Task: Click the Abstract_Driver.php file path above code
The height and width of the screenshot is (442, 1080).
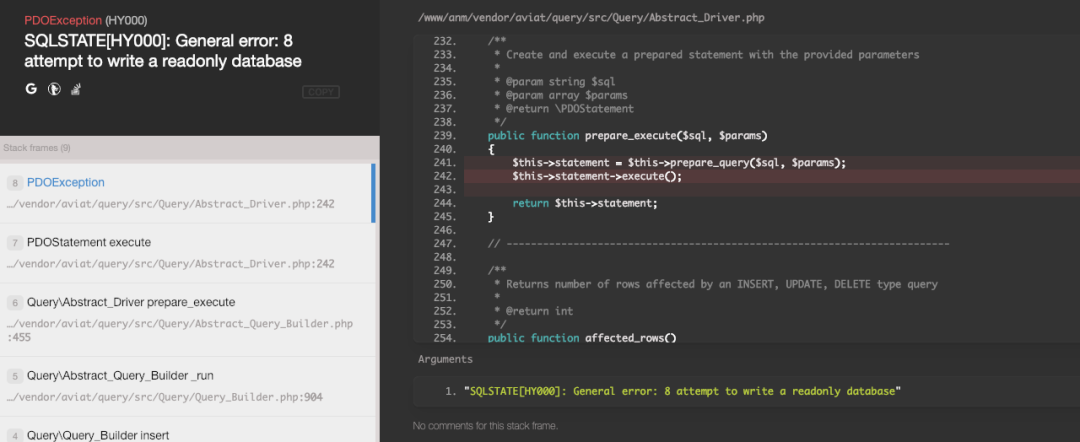Action: pos(591,18)
